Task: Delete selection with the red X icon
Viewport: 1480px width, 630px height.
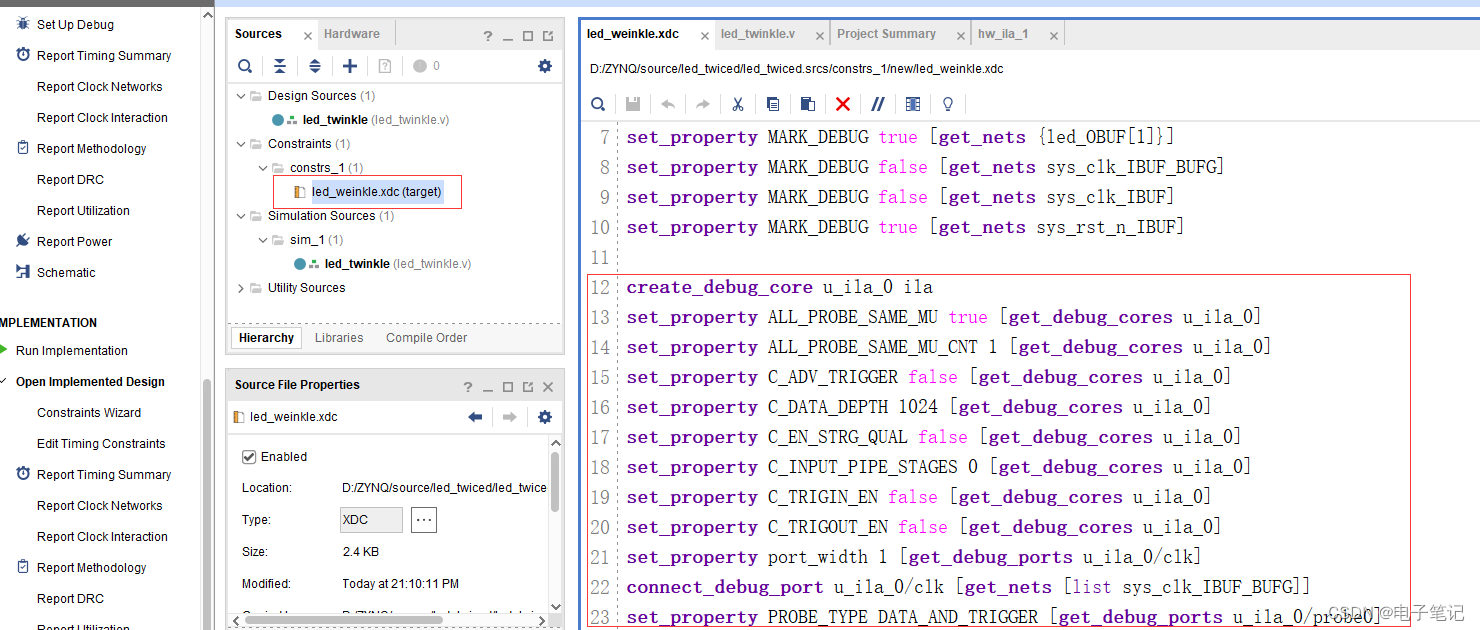Action: [x=843, y=104]
